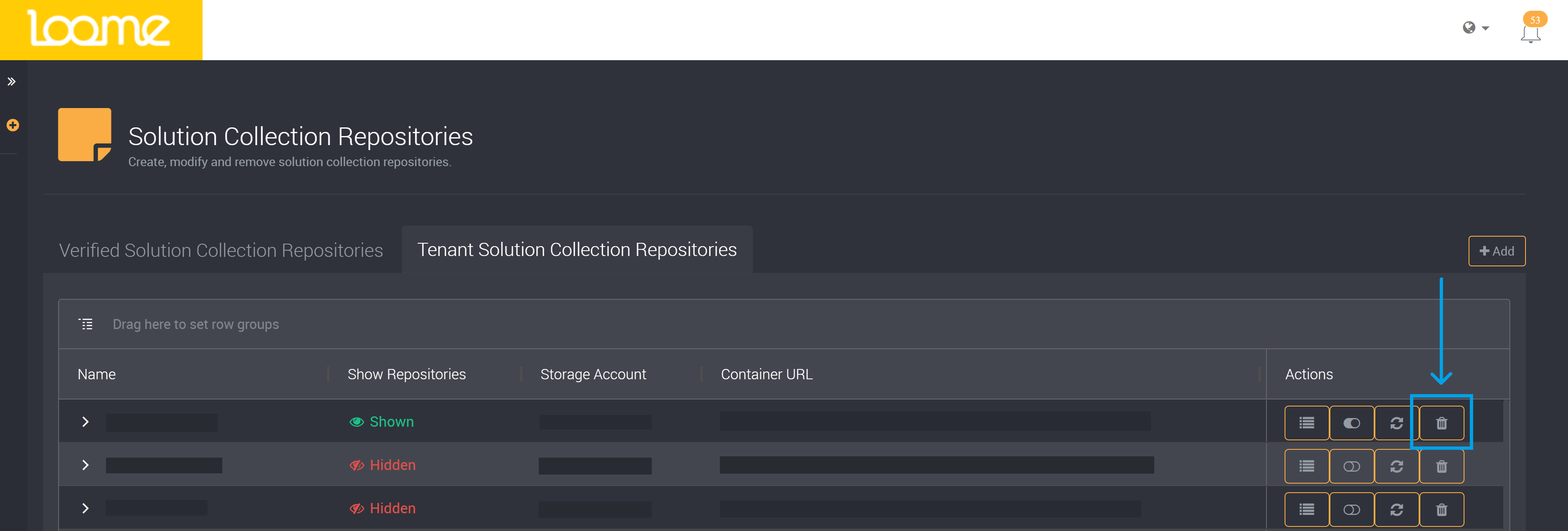The width and height of the screenshot is (1568, 531).
Task: Delete the last Hidden row repository
Action: tap(1441, 509)
